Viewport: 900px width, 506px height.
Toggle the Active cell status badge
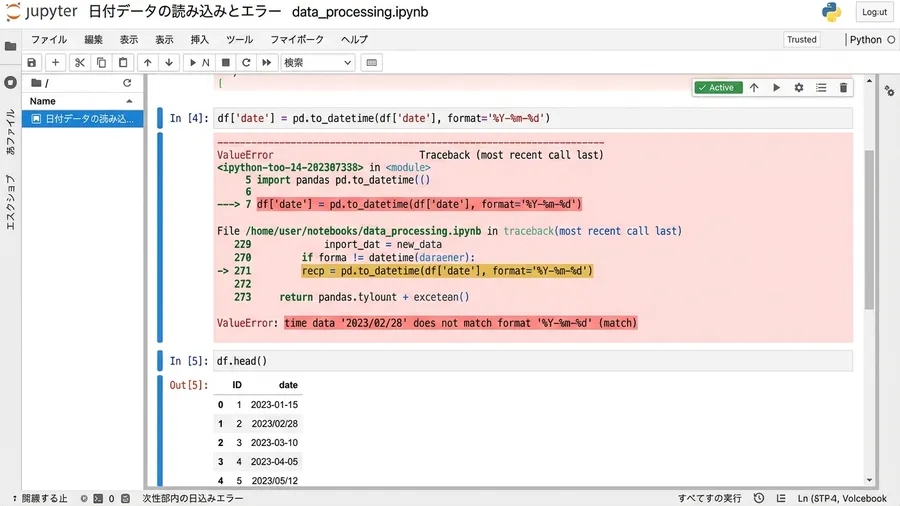click(718, 88)
